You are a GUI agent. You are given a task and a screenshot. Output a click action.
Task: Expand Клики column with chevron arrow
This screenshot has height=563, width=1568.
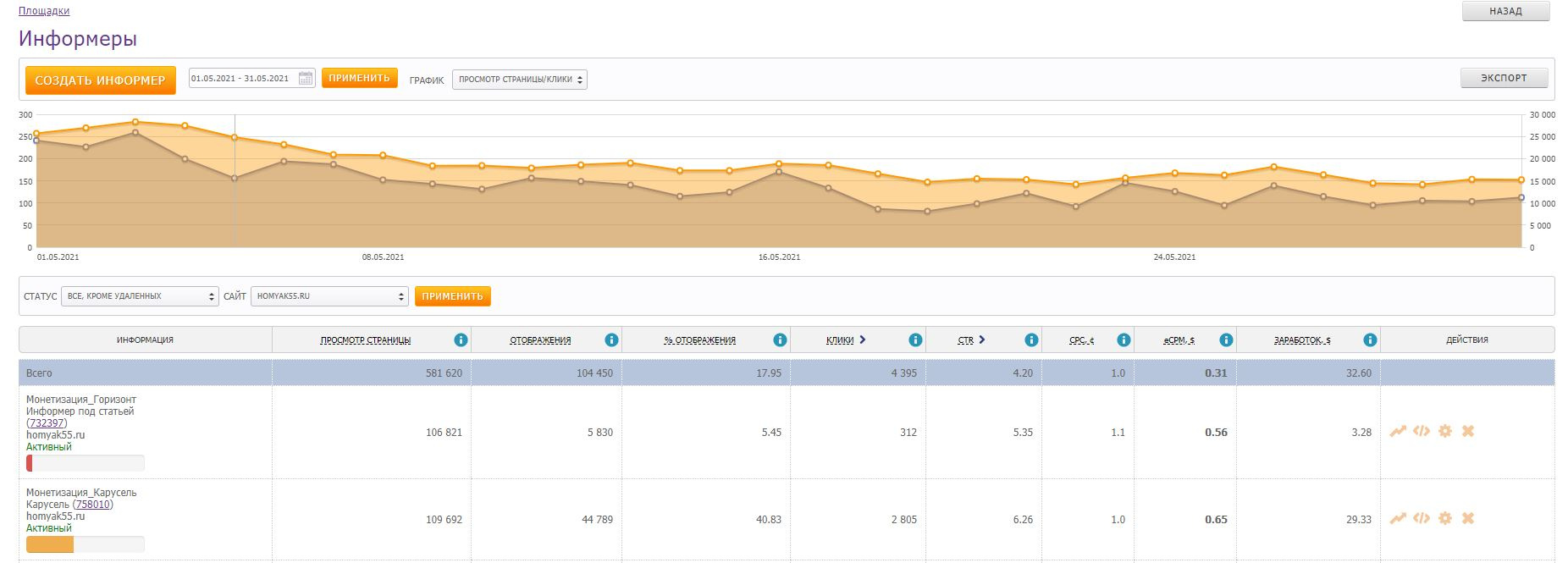863,339
